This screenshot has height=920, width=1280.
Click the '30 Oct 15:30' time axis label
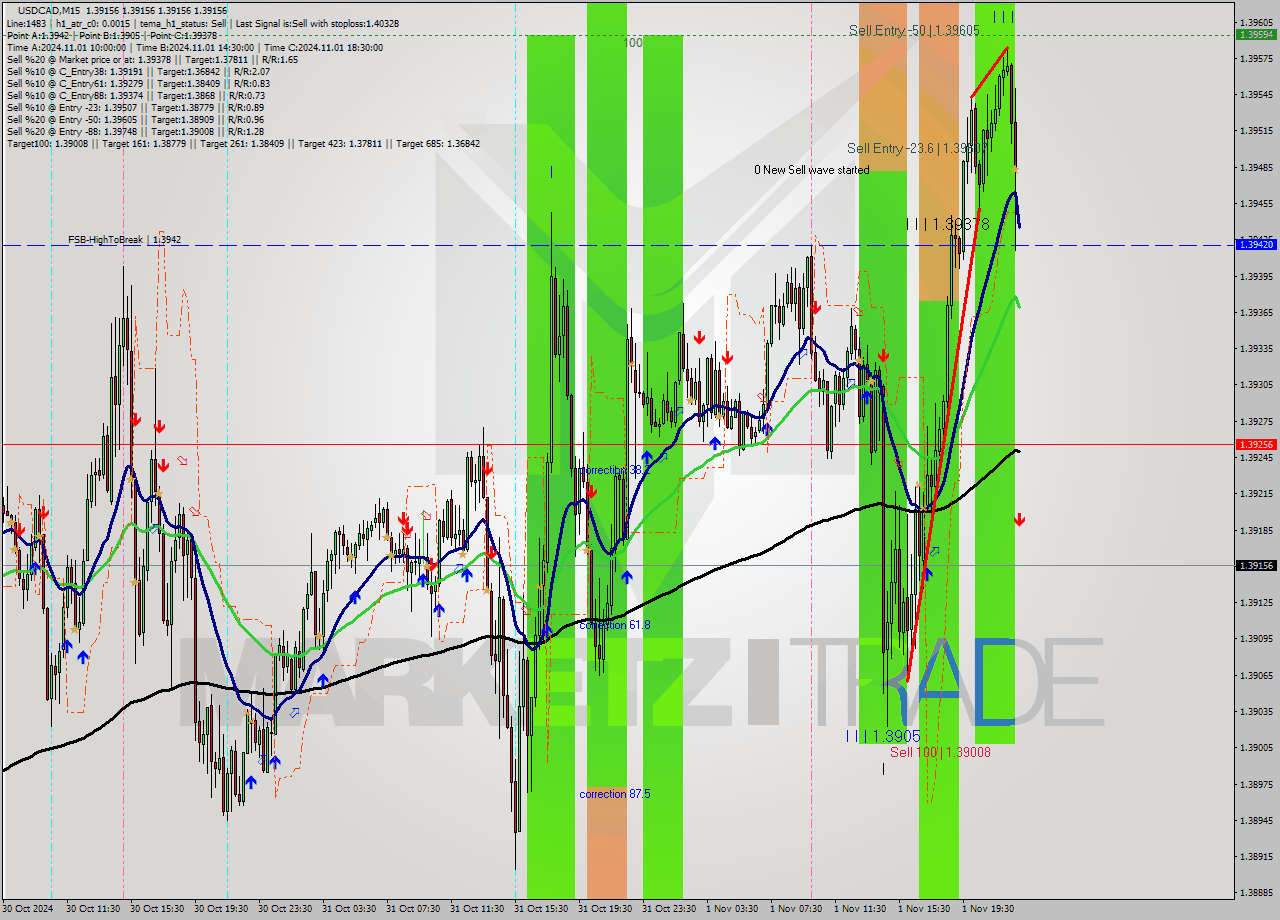(x=157, y=909)
